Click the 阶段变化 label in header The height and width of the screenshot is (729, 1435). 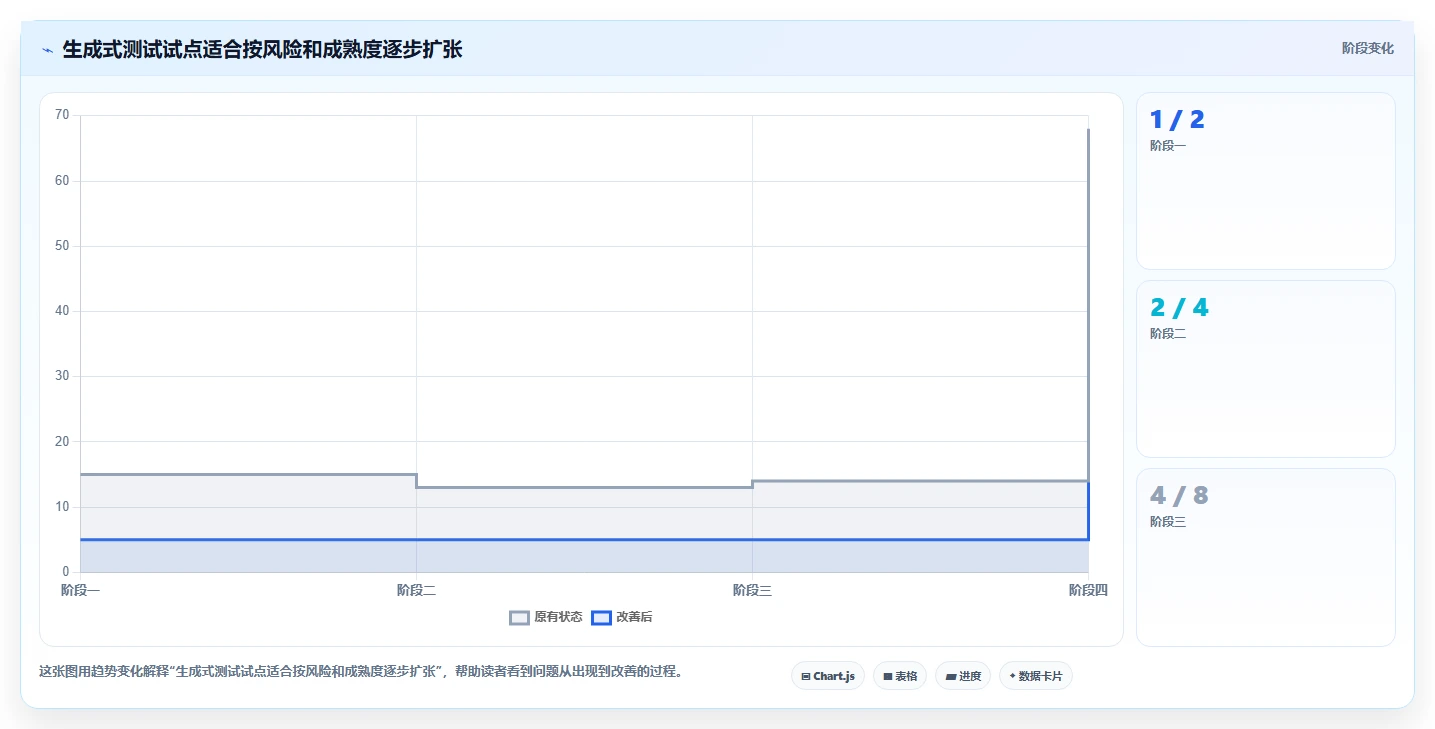click(1368, 48)
